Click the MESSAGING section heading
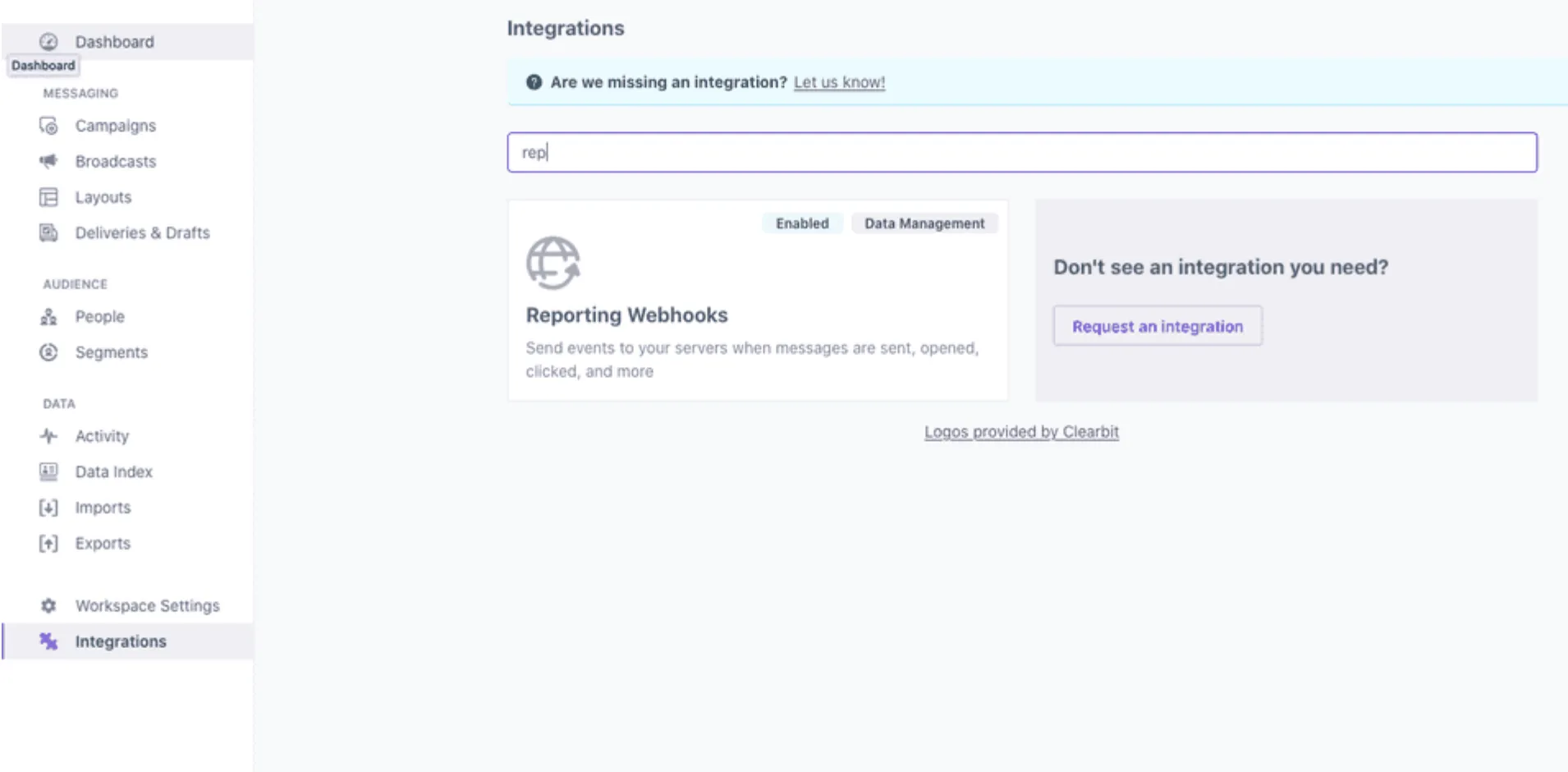This screenshot has width=1568, height=772. tap(80, 93)
